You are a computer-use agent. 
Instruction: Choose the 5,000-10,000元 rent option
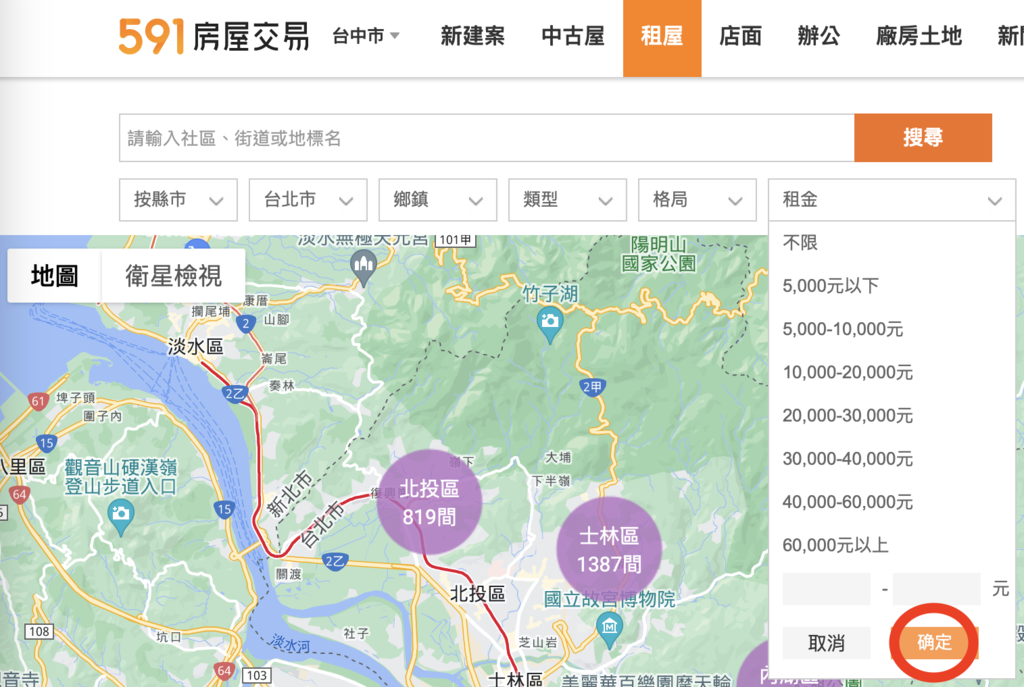click(842, 329)
